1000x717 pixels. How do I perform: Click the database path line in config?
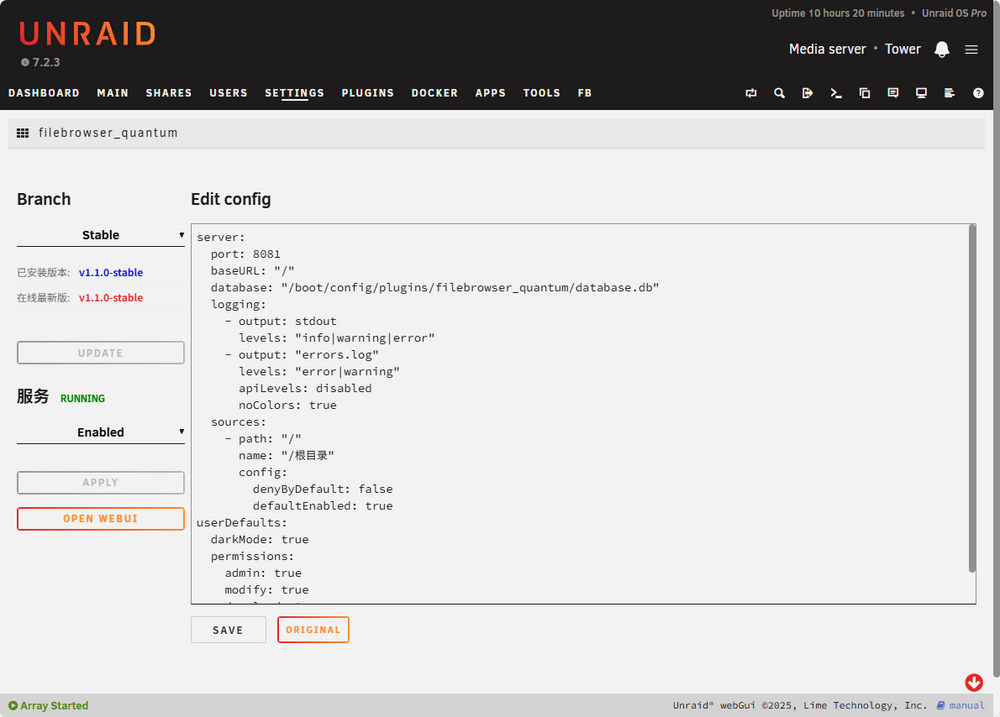(435, 288)
